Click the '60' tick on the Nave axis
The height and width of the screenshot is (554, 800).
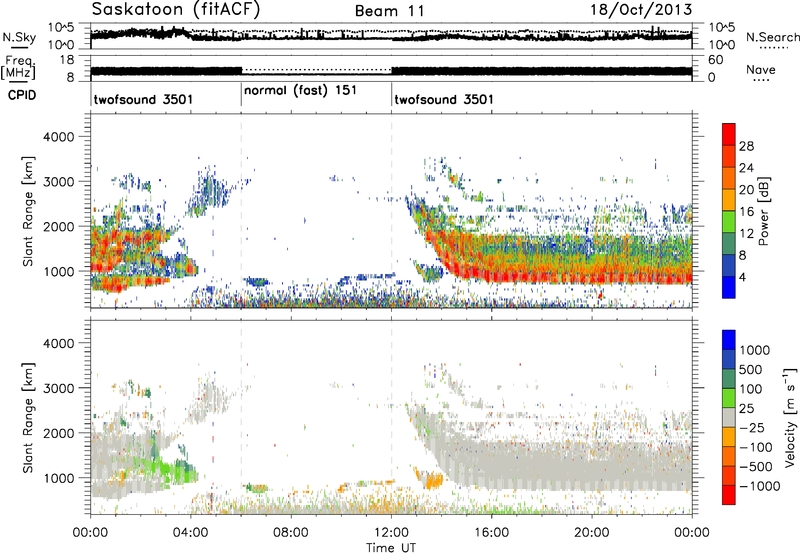coord(715,60)
